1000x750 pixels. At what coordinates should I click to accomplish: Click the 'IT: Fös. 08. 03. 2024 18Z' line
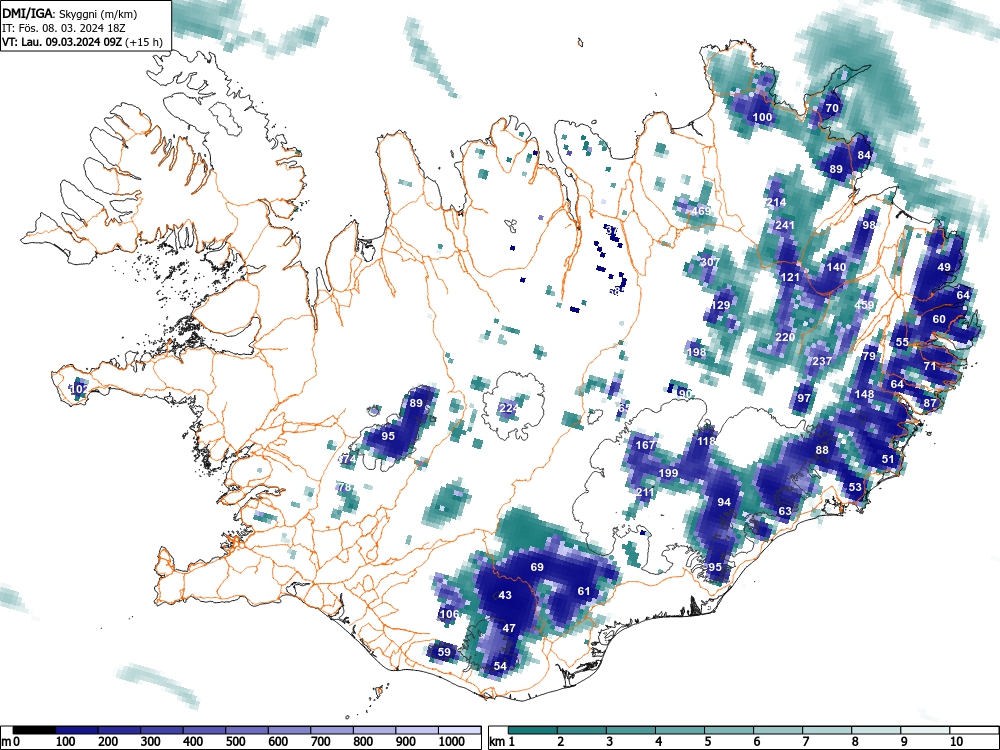(64, 28)
